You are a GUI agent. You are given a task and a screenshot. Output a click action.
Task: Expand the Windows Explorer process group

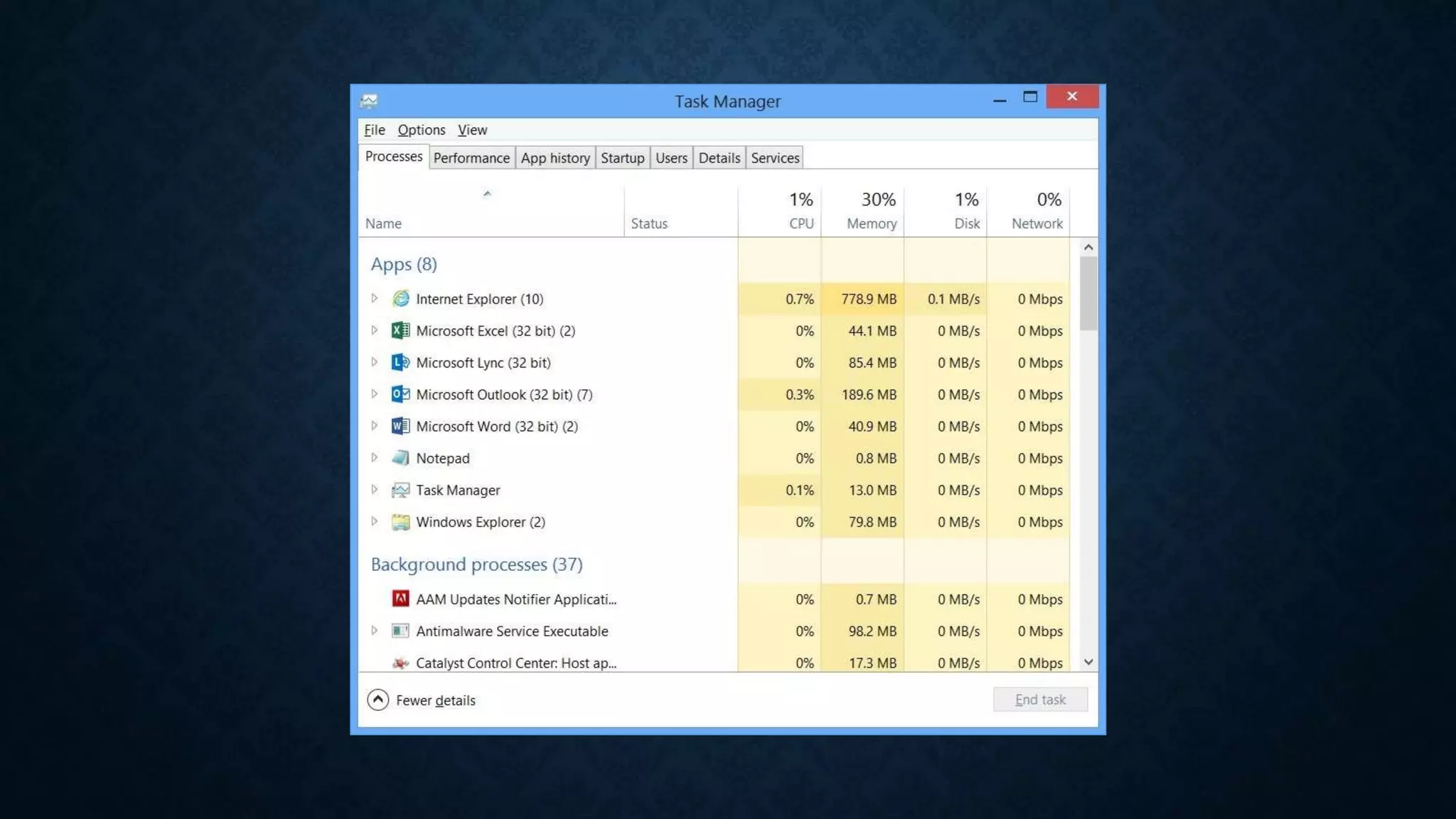[374, 522]
